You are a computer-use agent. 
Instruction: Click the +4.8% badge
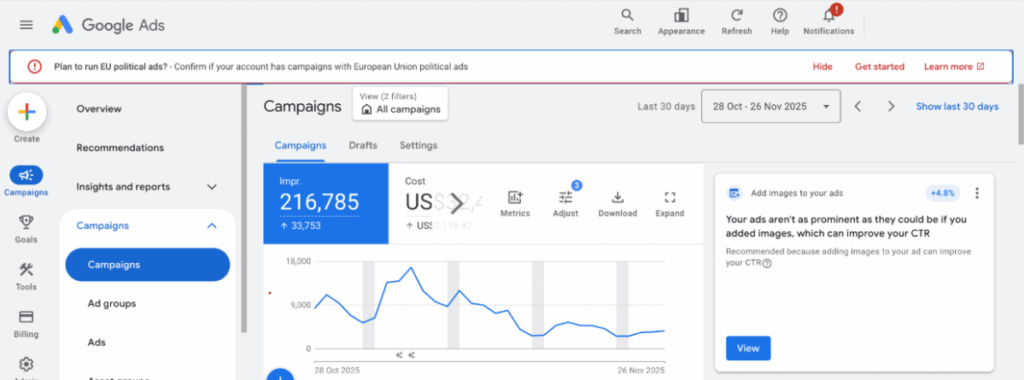[943, 193]
